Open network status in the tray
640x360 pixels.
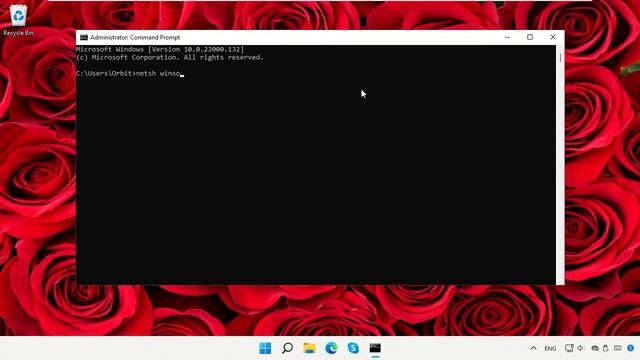(569, 348)
